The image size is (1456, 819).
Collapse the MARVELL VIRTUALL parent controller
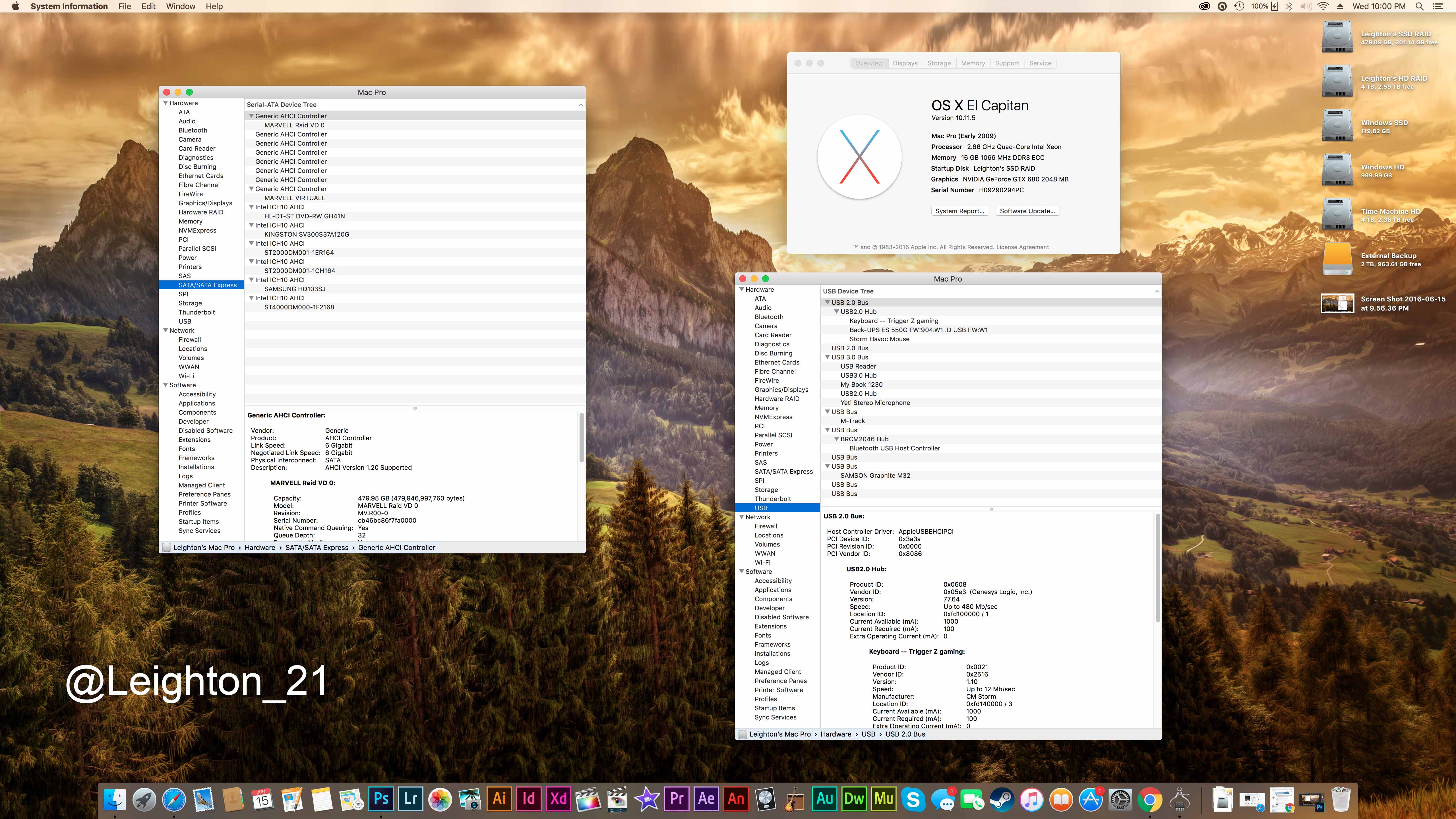tap(251, 189)
